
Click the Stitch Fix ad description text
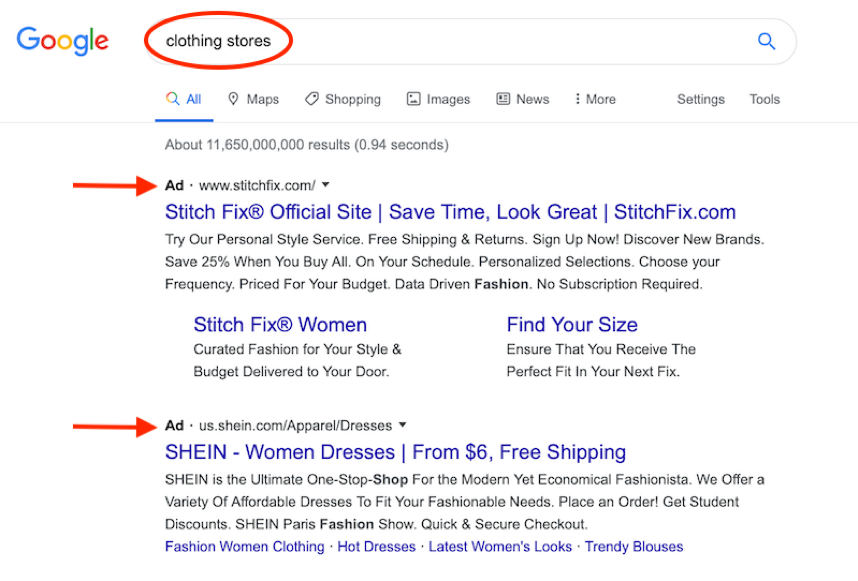pyautogui.click(x=465, y=262)
